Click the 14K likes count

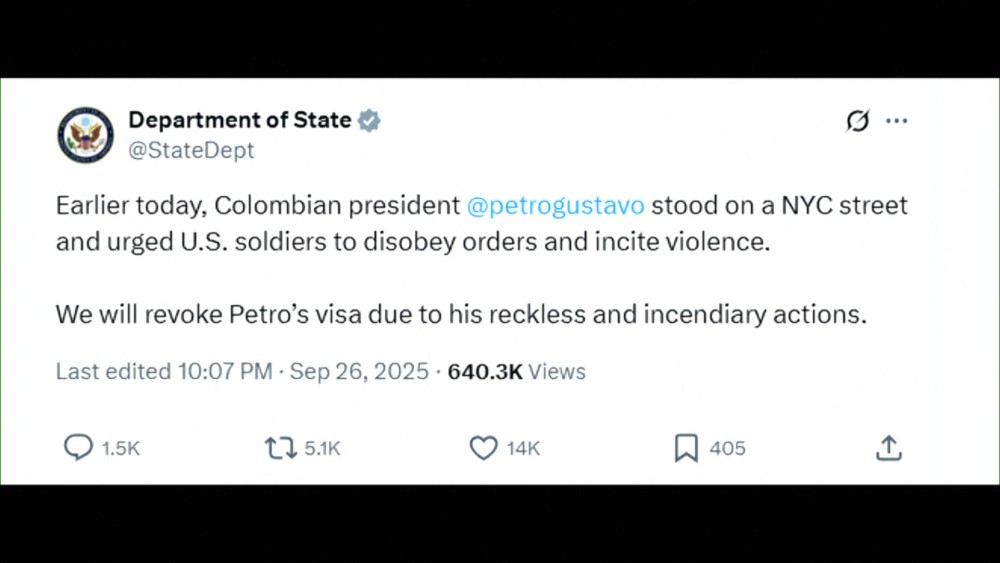point(523,449)
